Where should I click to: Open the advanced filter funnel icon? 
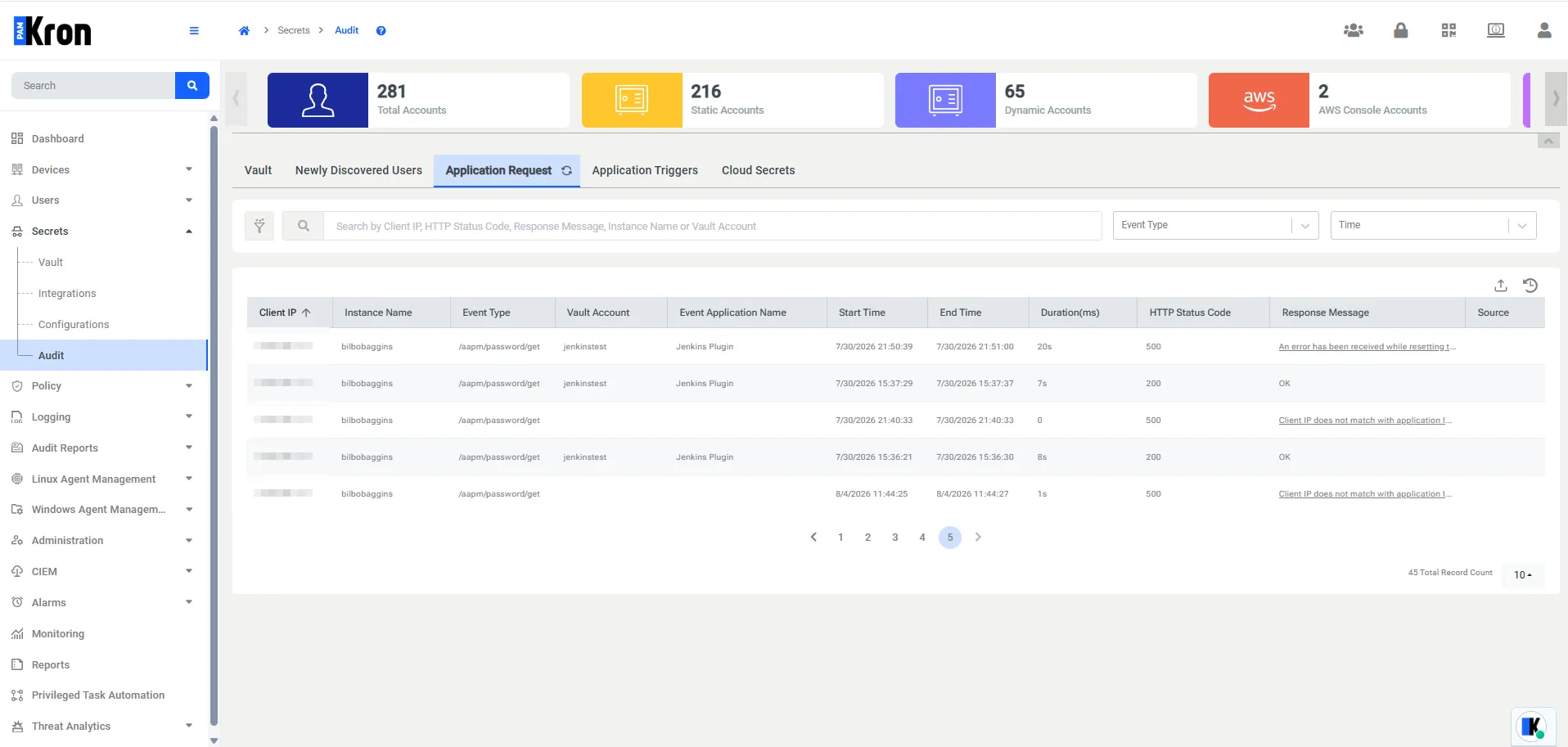[259, 226]
